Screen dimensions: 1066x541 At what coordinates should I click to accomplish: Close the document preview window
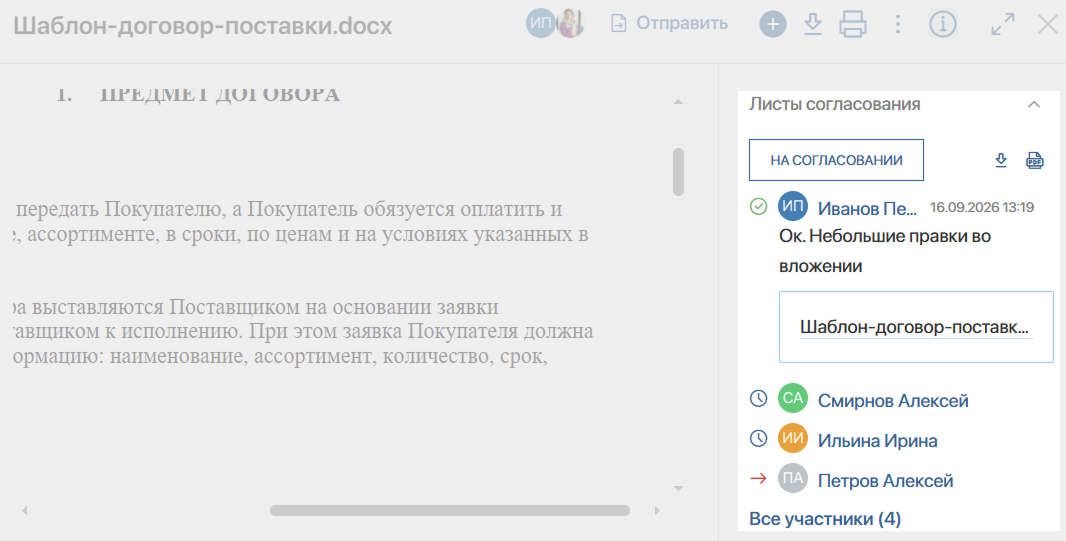pos(1048,24)
